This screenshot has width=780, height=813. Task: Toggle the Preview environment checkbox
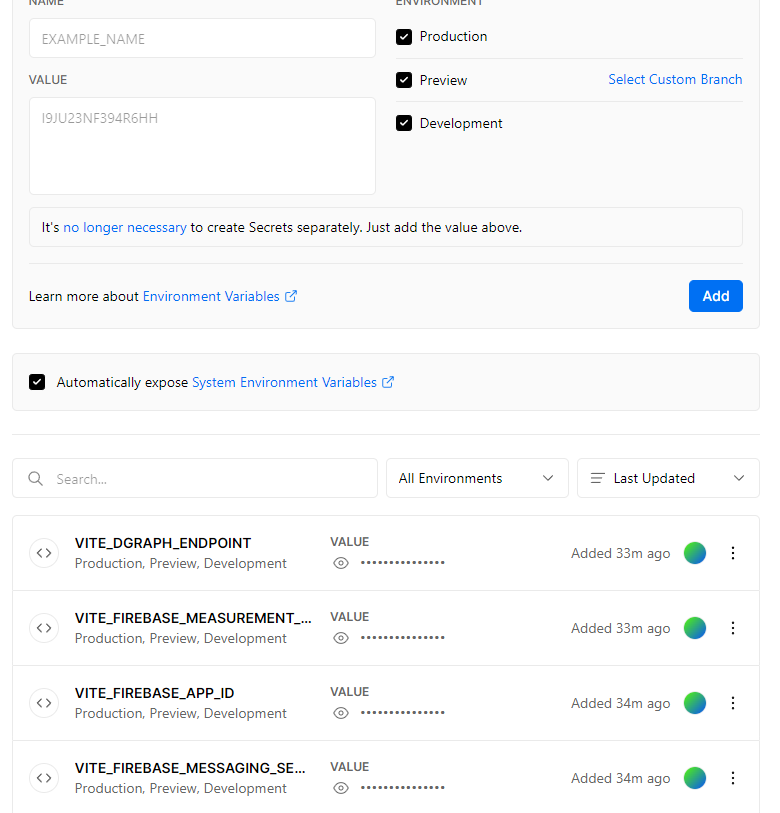[x=404, y=80]
